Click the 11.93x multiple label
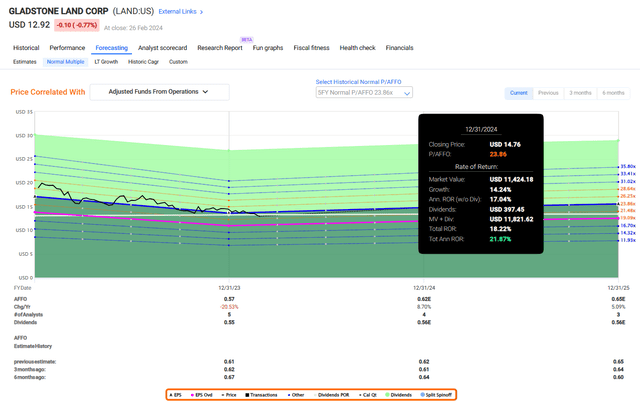 click(x=628, y=240)
